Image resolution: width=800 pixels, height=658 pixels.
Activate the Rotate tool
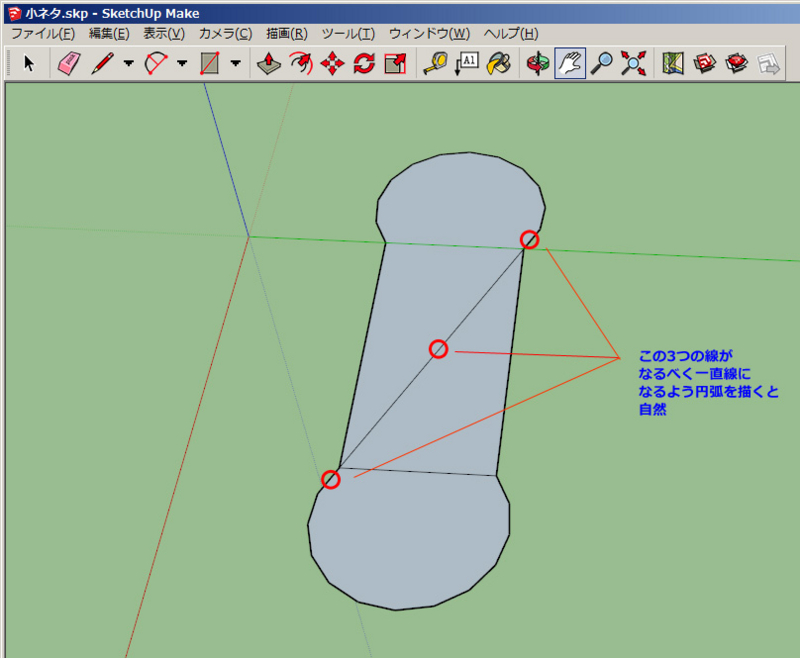[x=363, y=63]
